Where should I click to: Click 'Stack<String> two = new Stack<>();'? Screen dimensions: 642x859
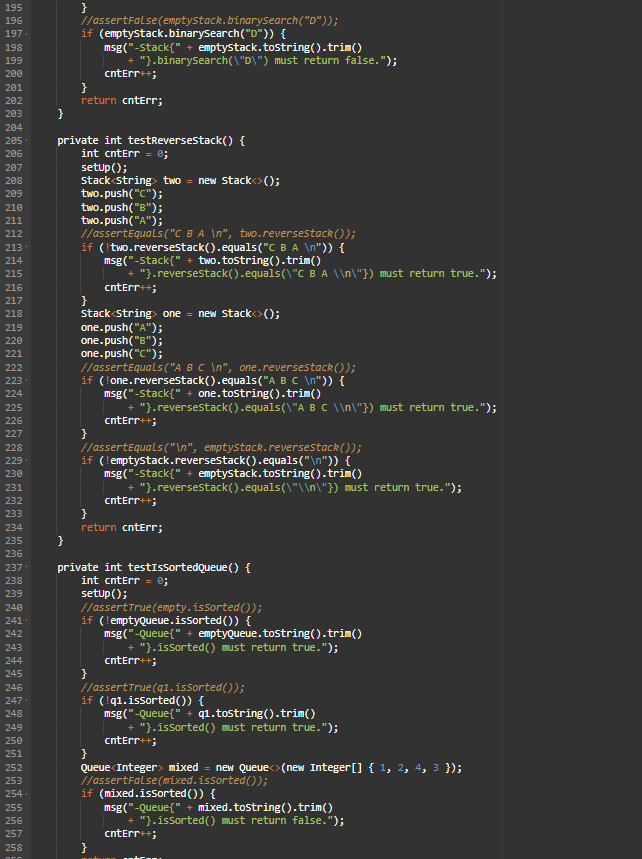180,181
